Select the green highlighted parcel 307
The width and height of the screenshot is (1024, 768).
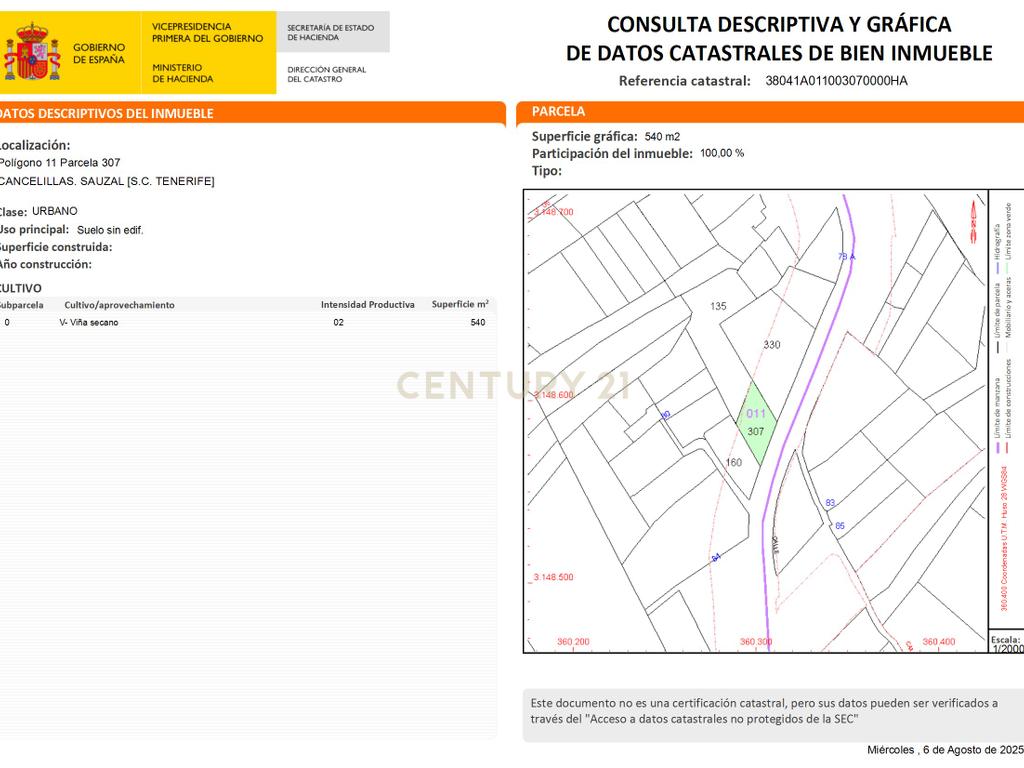coord(756,423)
